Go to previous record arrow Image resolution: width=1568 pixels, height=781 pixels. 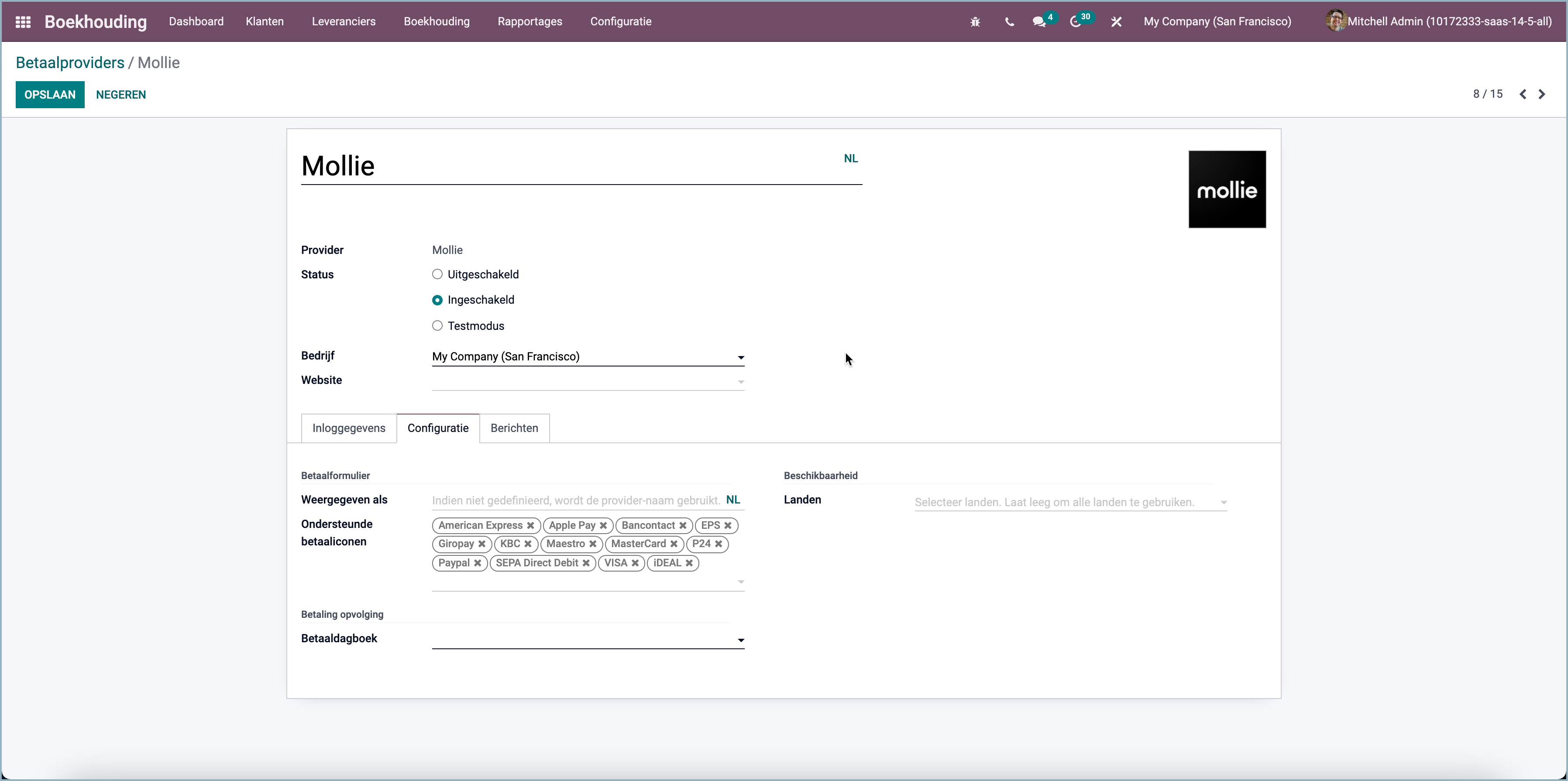tap(1523, 94)
